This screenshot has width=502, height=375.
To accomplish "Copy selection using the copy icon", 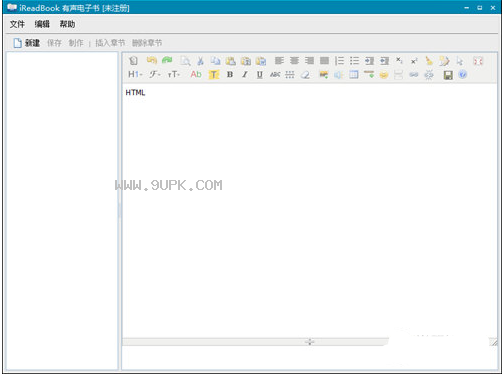I will click(x=215, y=61).
